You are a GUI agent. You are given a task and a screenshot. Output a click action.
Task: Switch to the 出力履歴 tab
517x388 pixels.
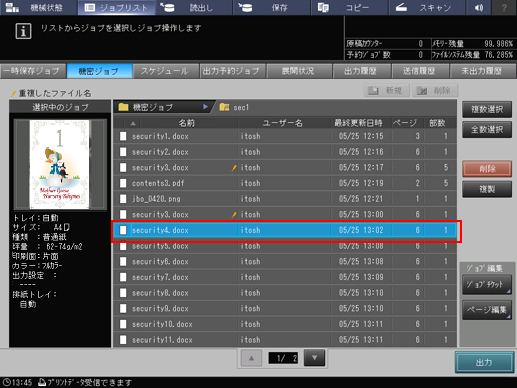point(360,71)
